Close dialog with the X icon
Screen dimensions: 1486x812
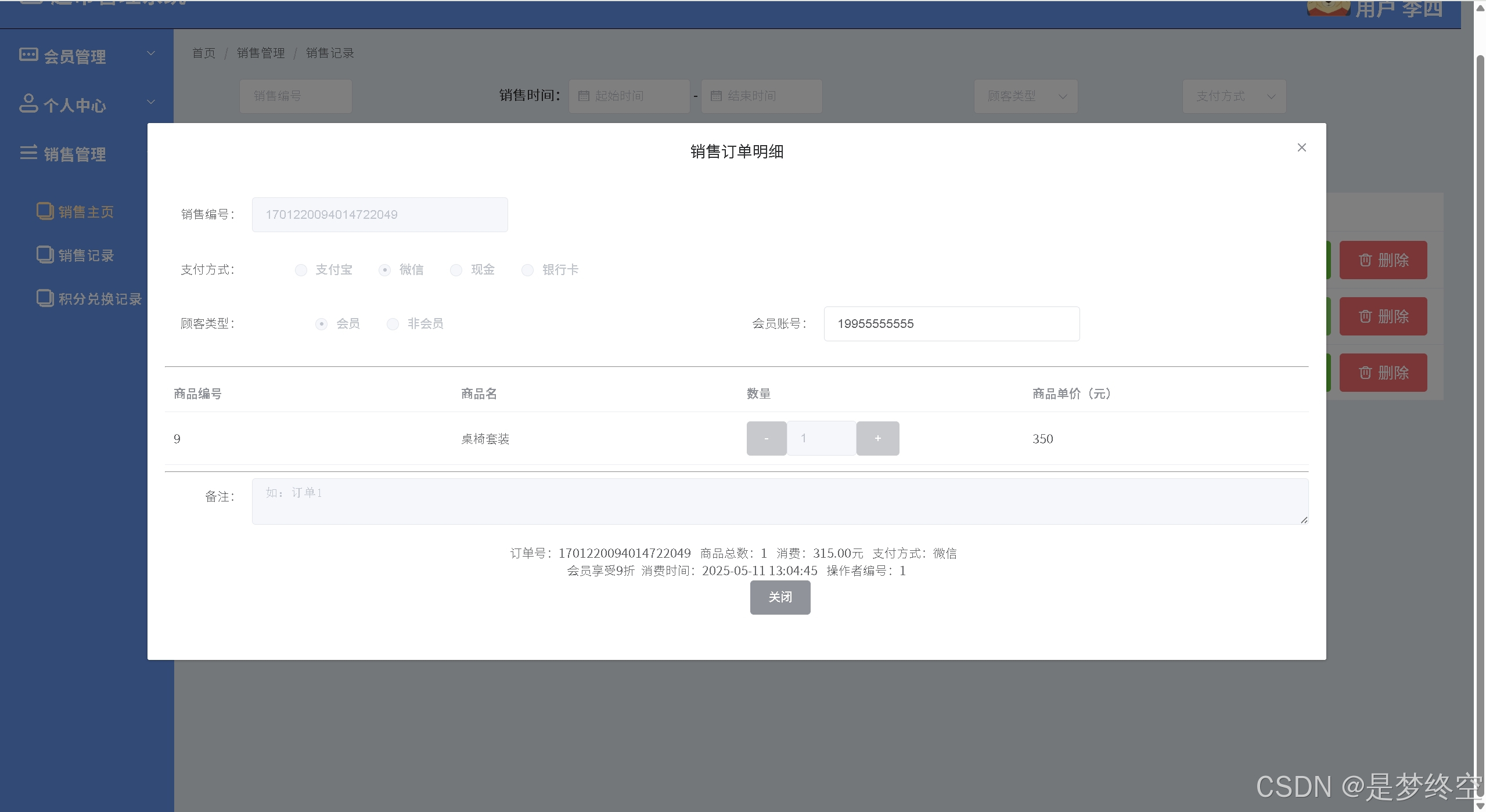pyautogui.click(x=1301, y=147)
